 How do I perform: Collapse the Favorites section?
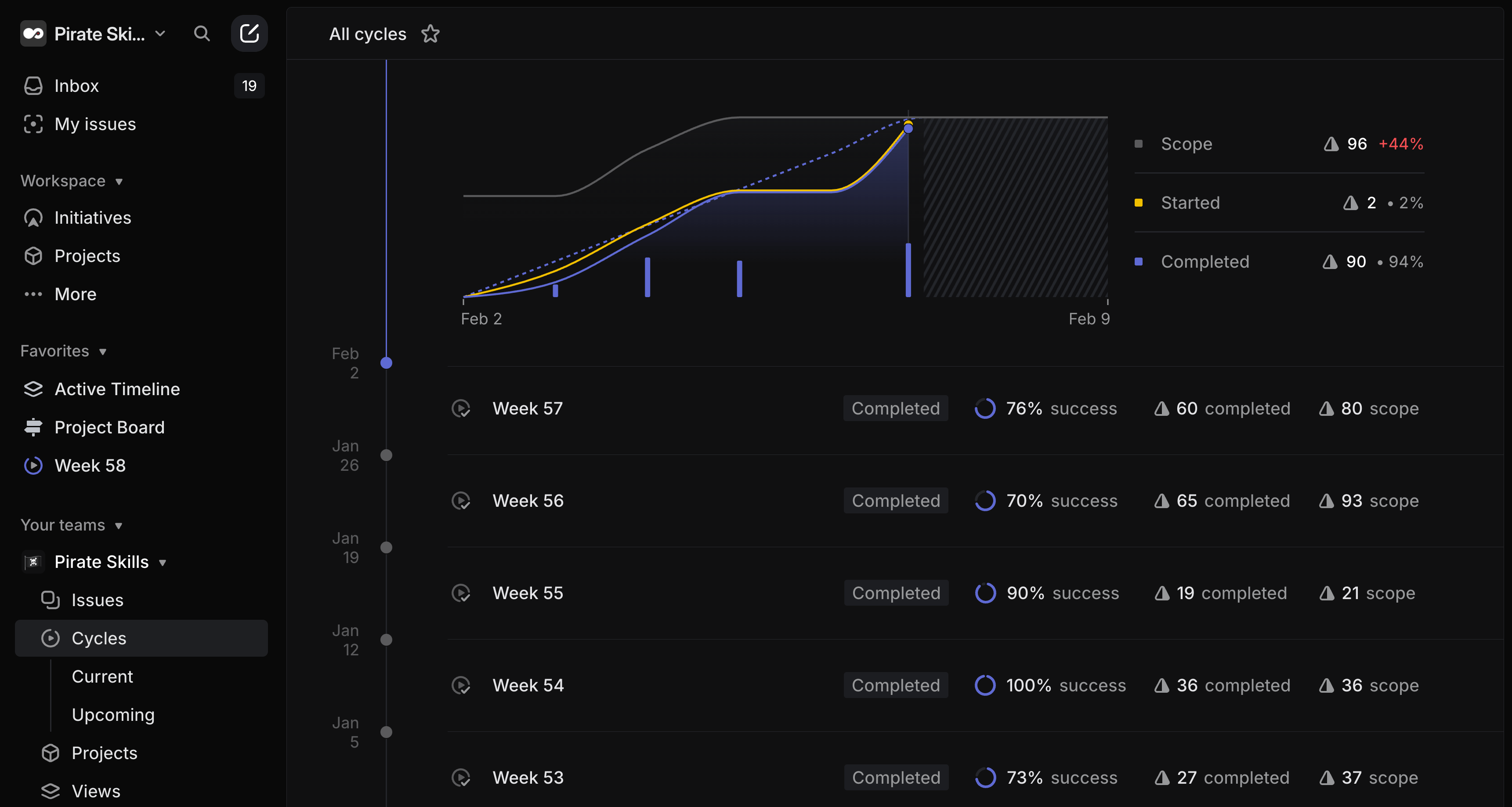tap(103, 351)
